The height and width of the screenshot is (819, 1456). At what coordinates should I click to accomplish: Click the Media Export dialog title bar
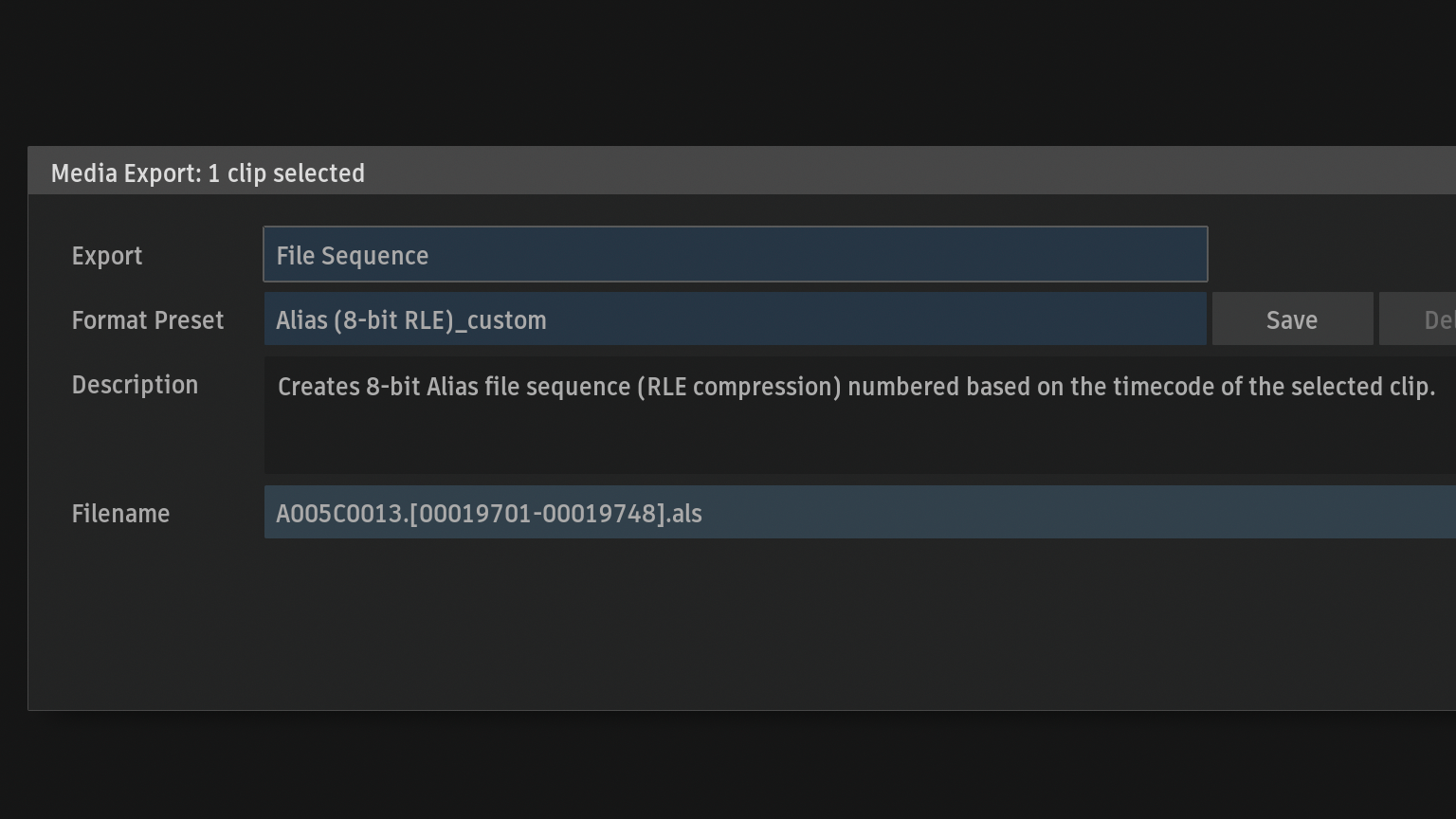coord(741,172)
